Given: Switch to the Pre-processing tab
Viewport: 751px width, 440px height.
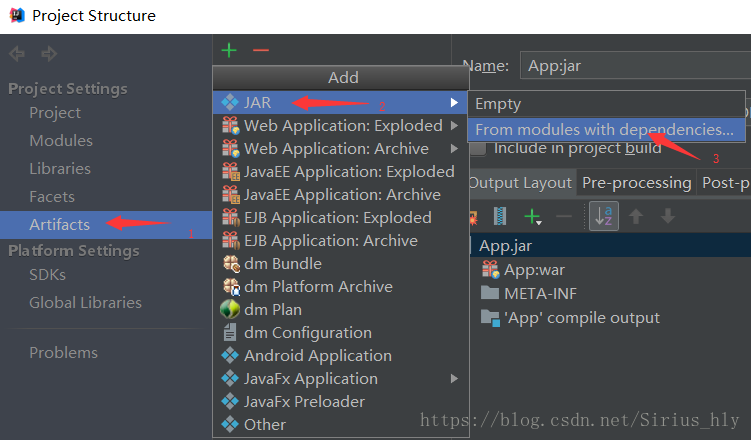Looking at the screenshot, I should click(637, 182).
